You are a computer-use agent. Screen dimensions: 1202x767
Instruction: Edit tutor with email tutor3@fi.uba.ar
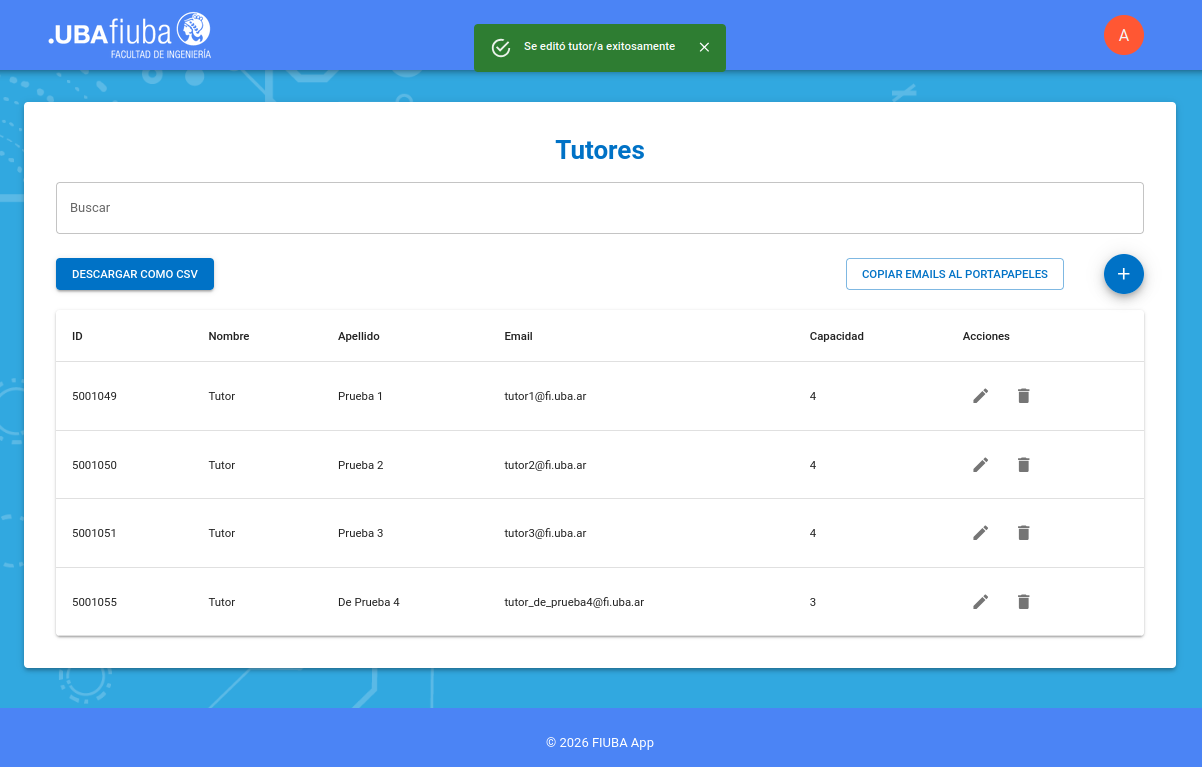tap(980, 533)
